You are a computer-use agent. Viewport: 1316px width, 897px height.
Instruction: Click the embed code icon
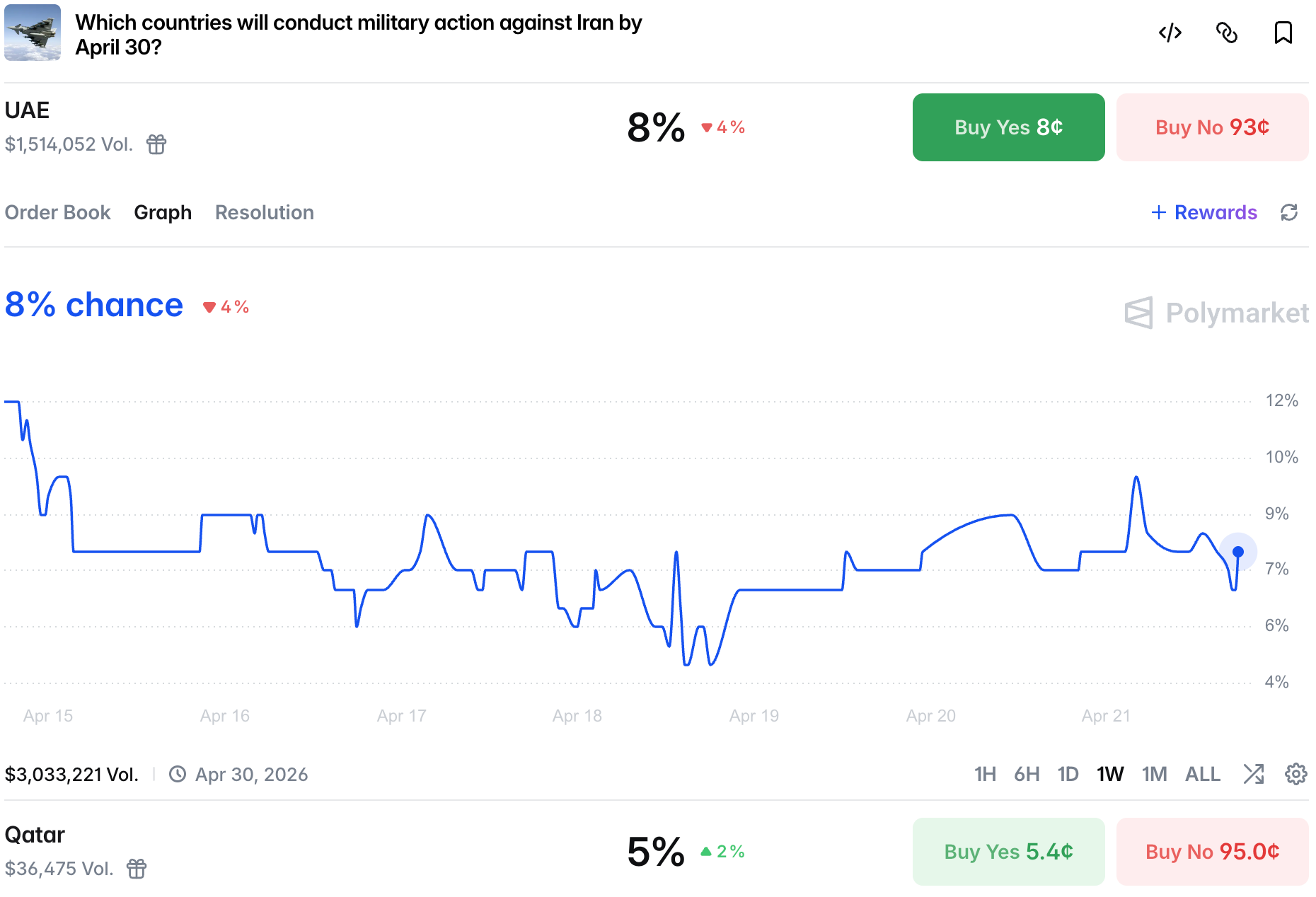coord(1170,33)
